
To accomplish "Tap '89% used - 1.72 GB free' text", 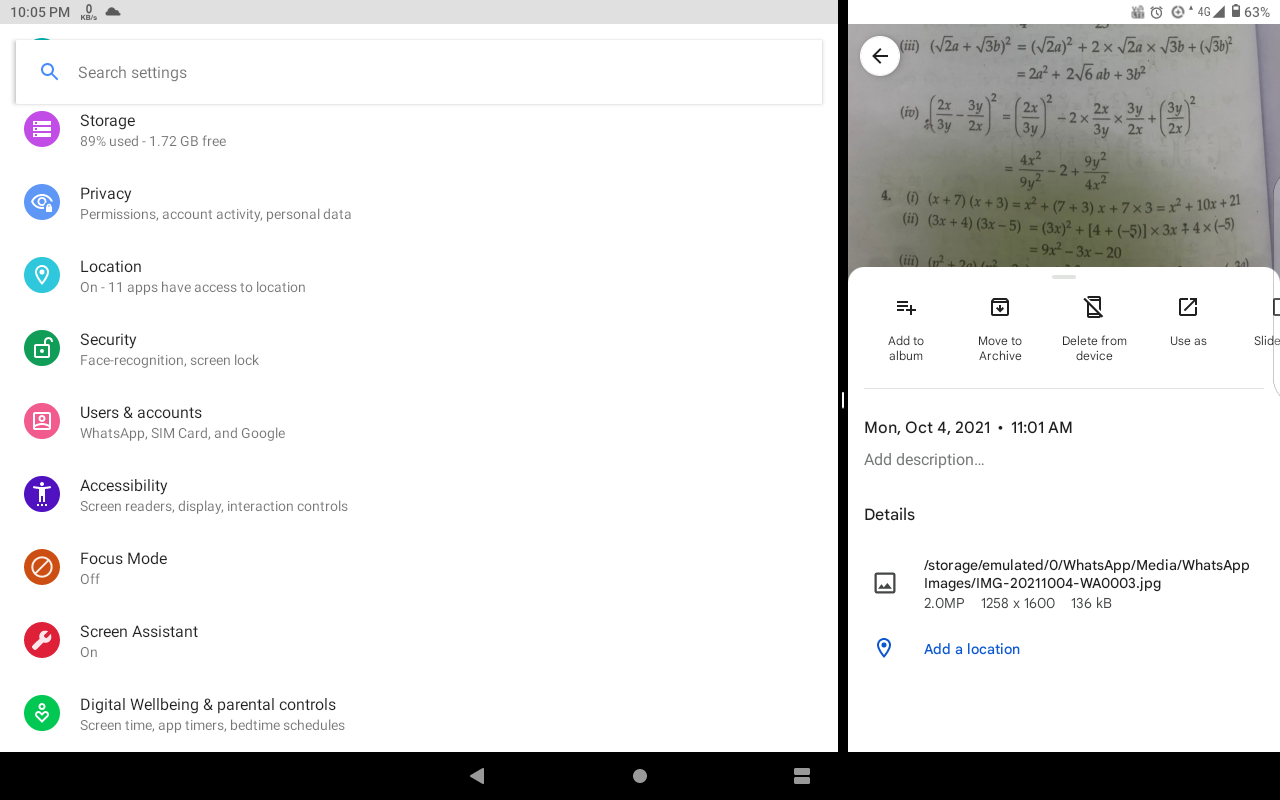I will tap(153, 141).
